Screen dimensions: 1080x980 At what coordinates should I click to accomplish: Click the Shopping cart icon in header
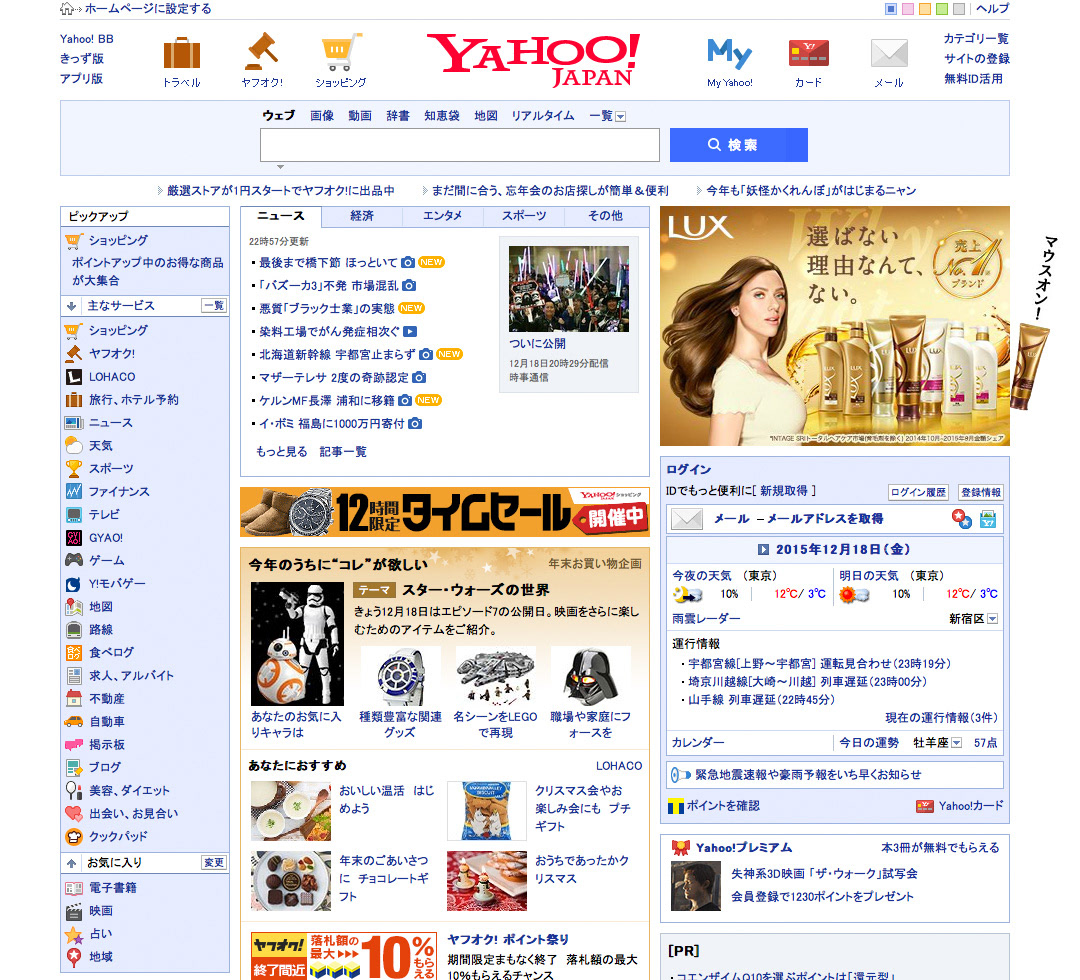point(341,52)
